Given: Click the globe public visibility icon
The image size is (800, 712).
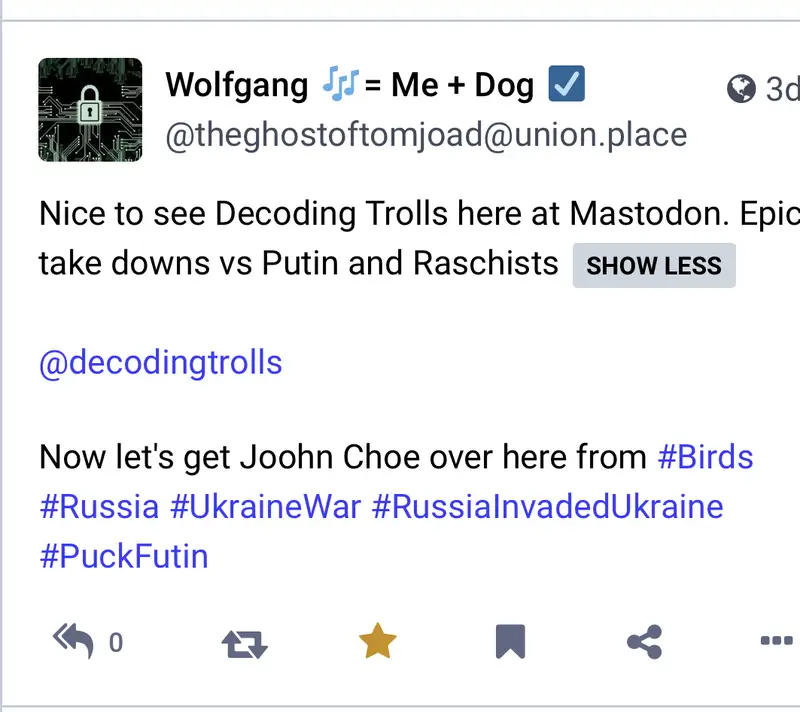Looking at the screenshot, I should point(741,90).
